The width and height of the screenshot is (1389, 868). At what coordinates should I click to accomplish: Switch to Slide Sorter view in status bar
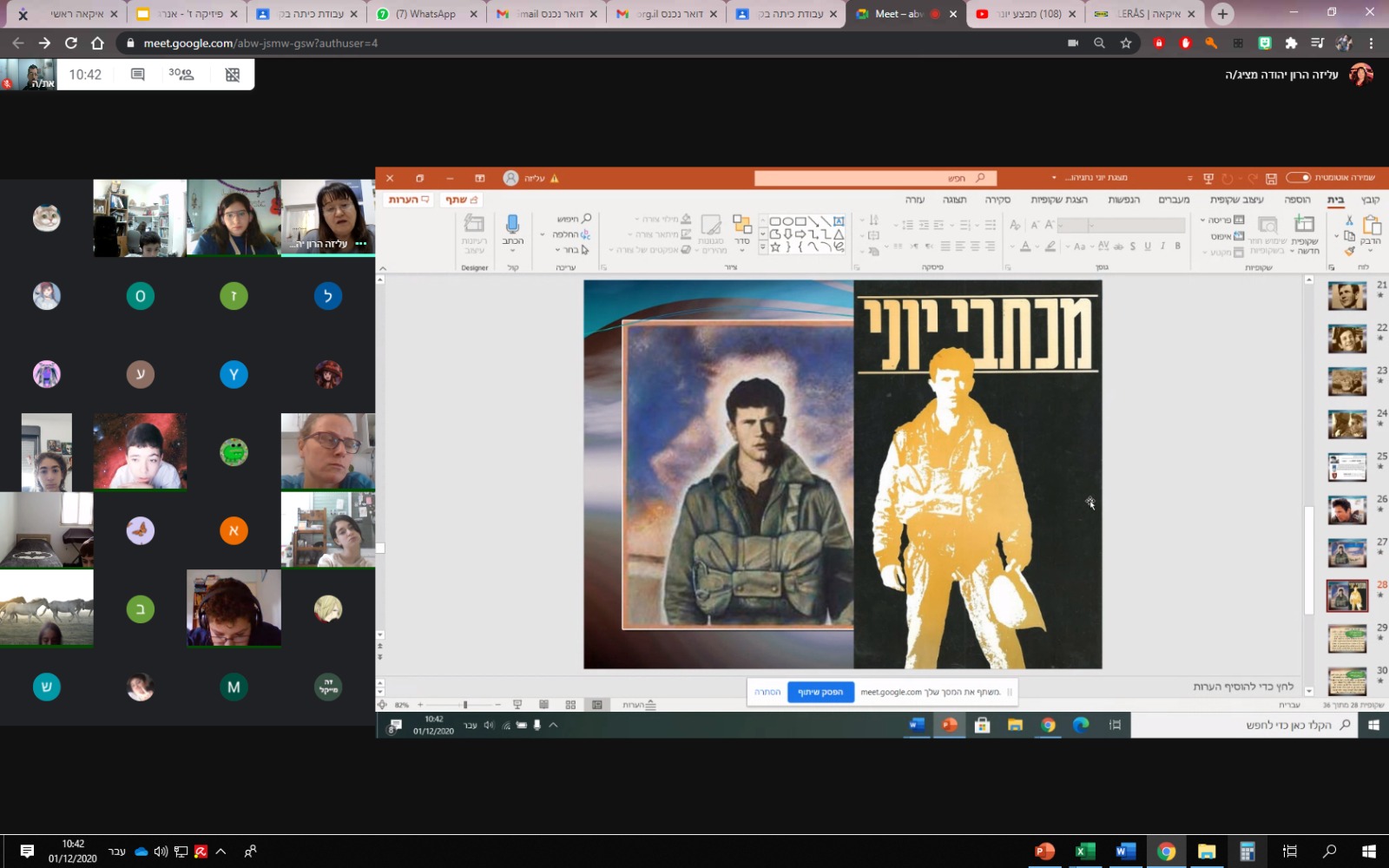(x=570, y=705)
